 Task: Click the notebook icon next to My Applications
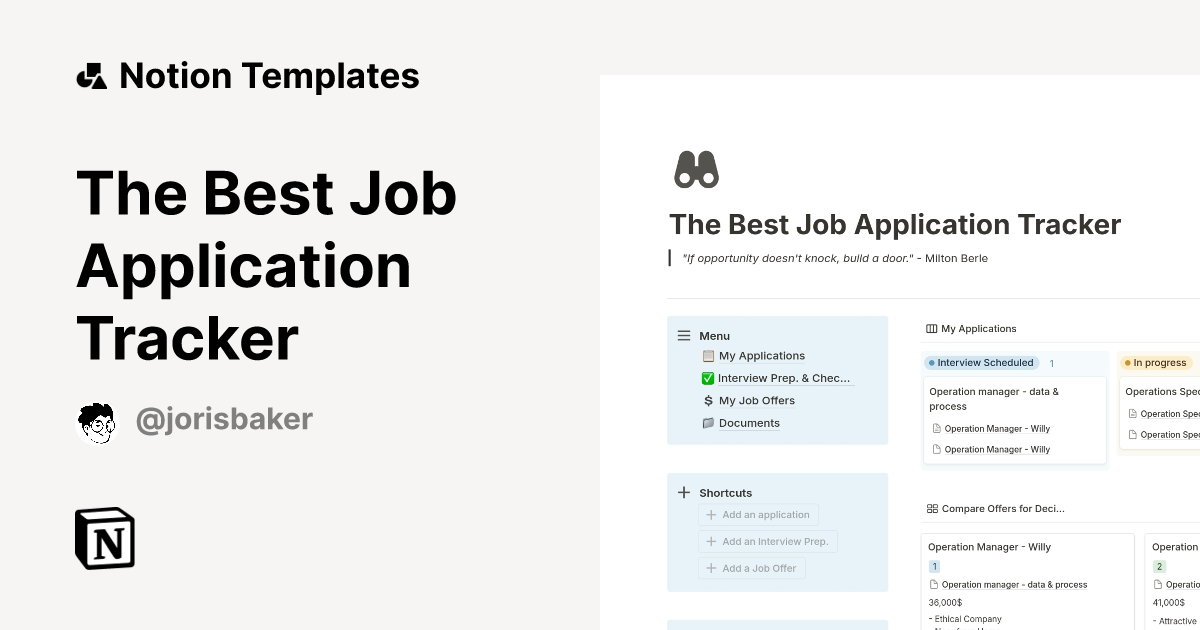[705, 356]
